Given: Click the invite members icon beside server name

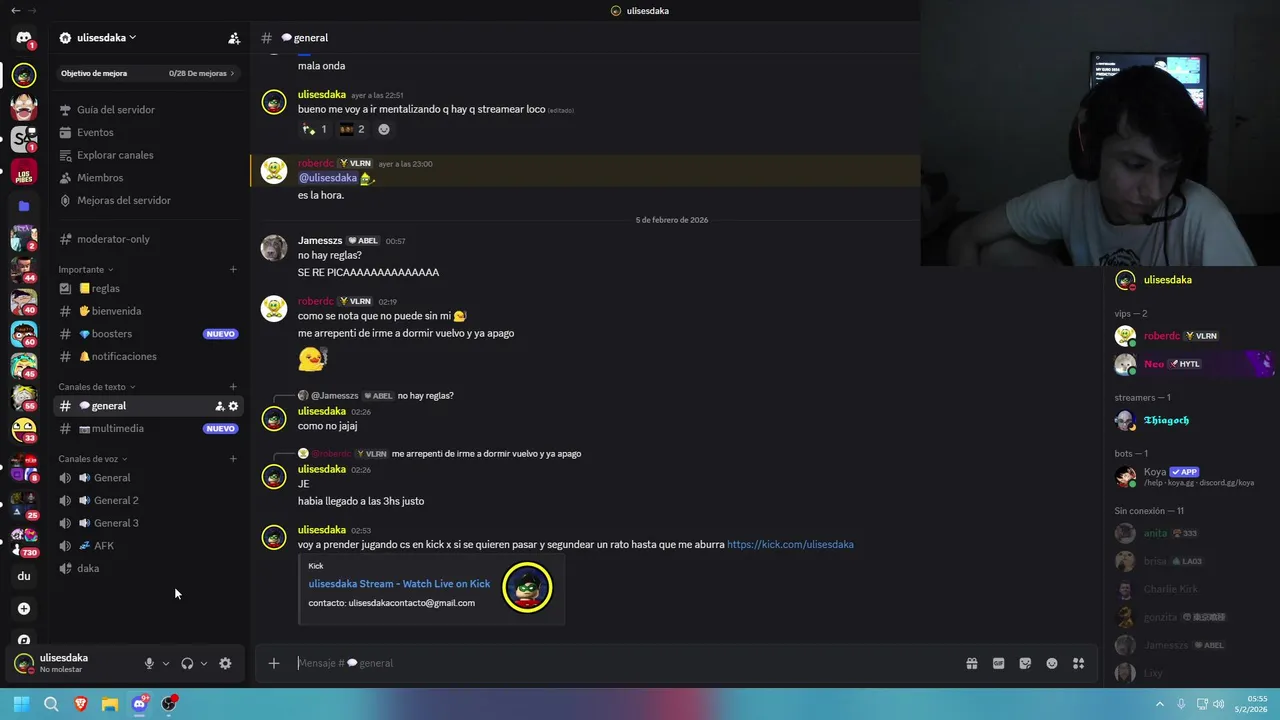Looking at the screenshot, I should (234, 38).
